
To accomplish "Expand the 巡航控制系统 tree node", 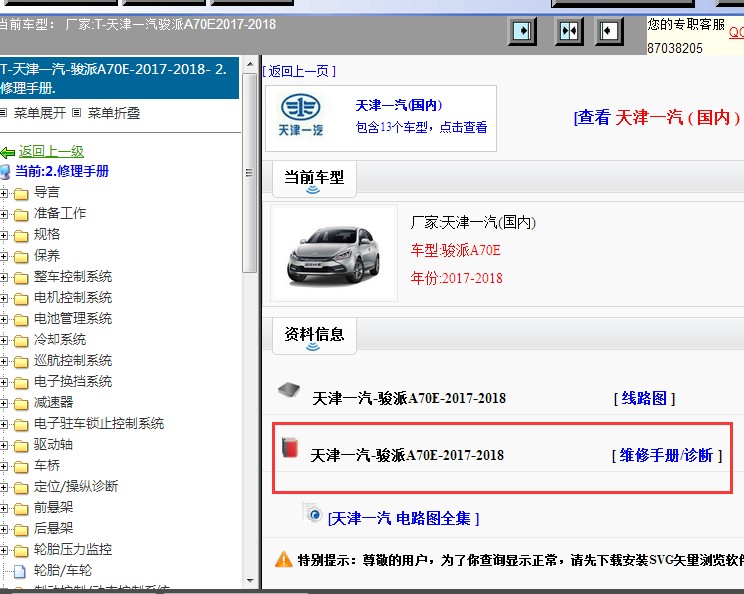I will [x=4, y=362].
